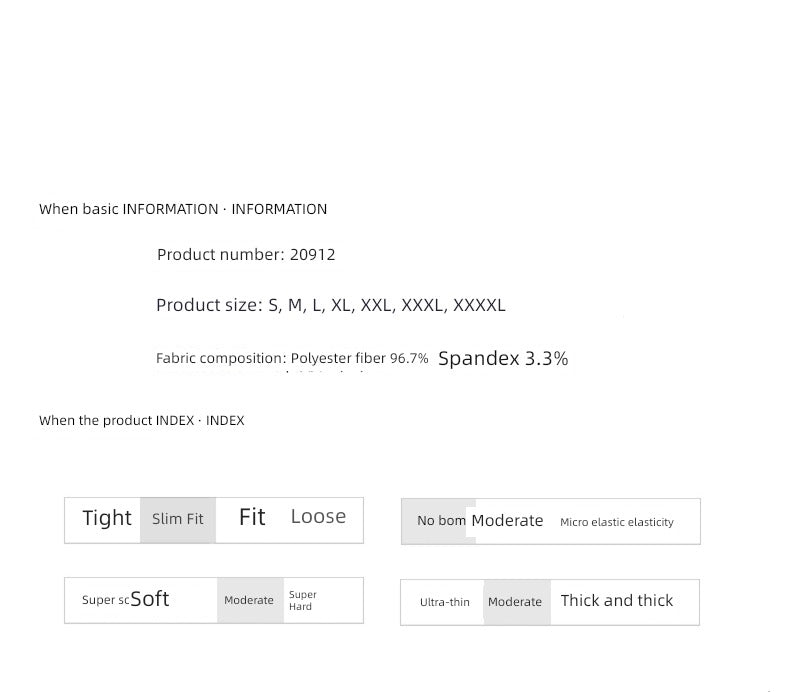Select Soft in the softness scale
The height and width of the screenshot is (692, 790).
tap(150, 599)
